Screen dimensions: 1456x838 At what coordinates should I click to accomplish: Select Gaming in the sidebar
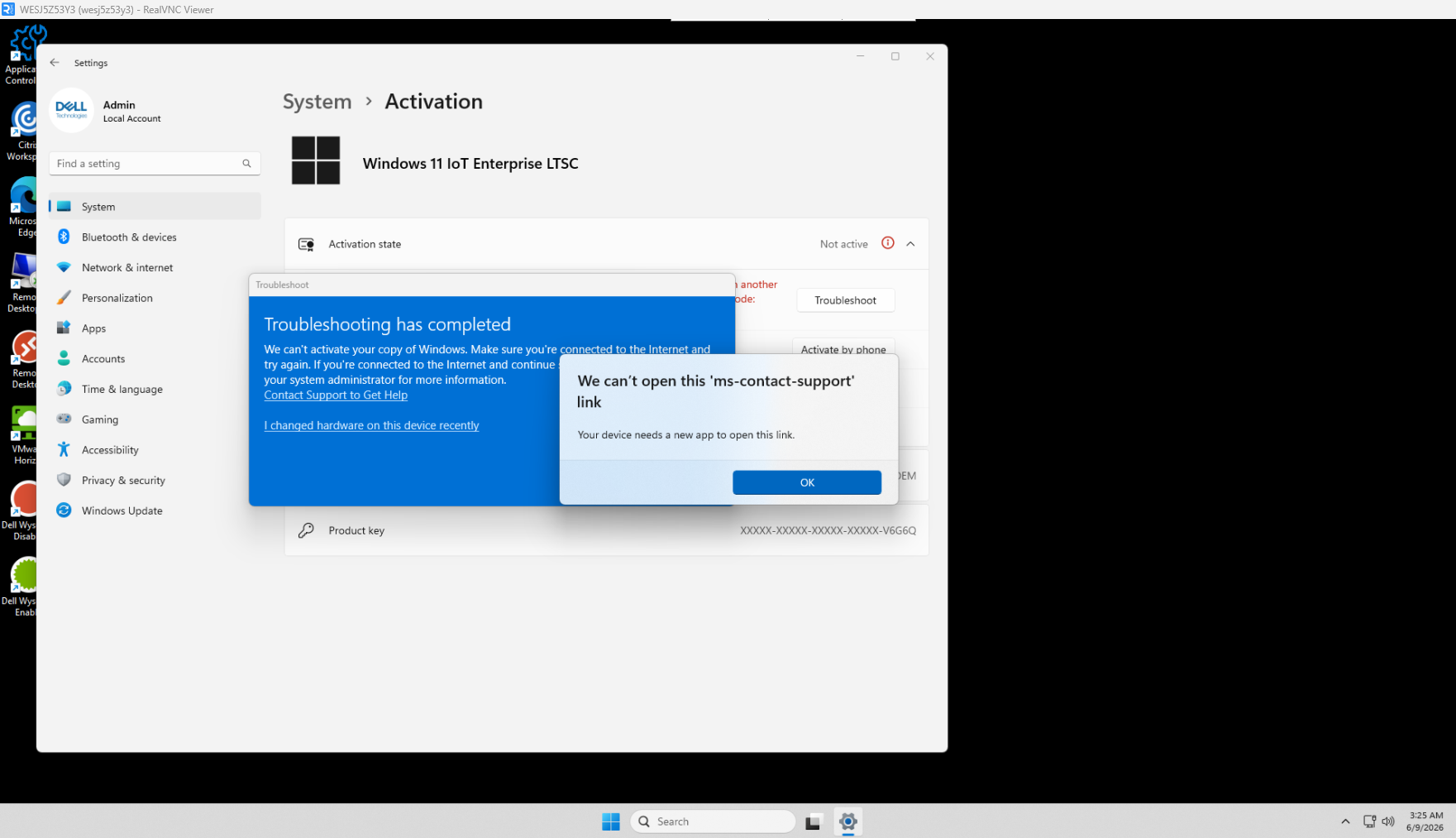pos(155,419)
